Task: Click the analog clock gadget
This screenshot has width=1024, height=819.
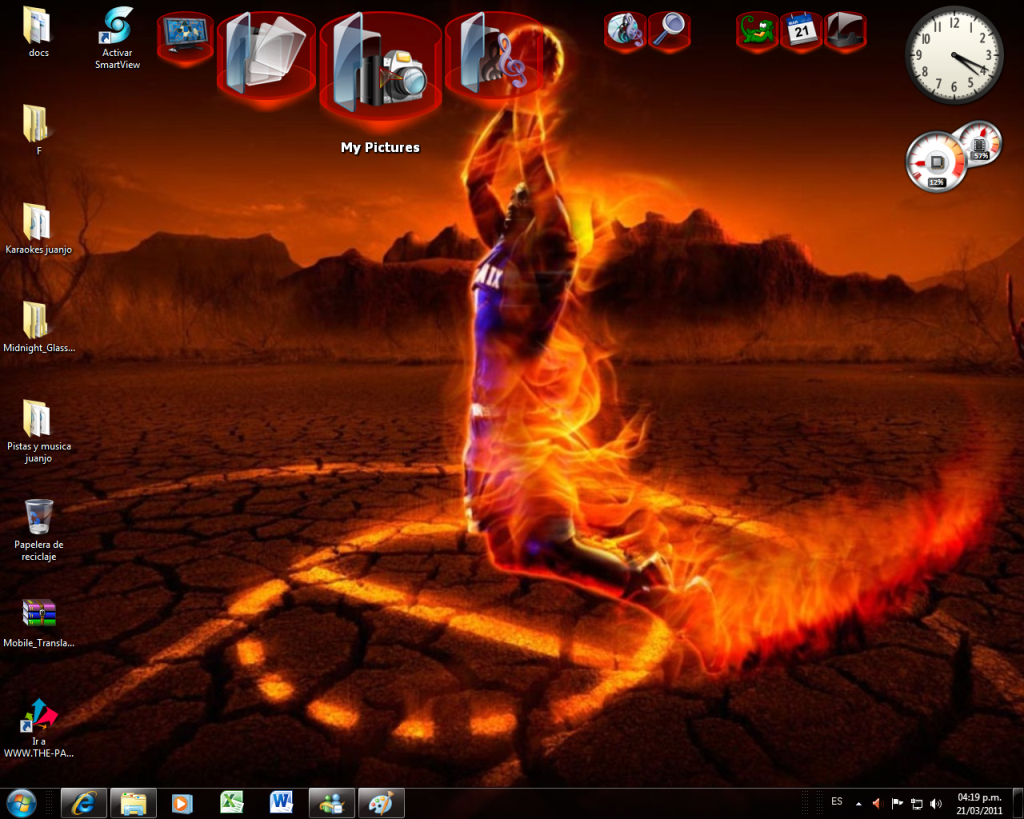Action: 954,55
